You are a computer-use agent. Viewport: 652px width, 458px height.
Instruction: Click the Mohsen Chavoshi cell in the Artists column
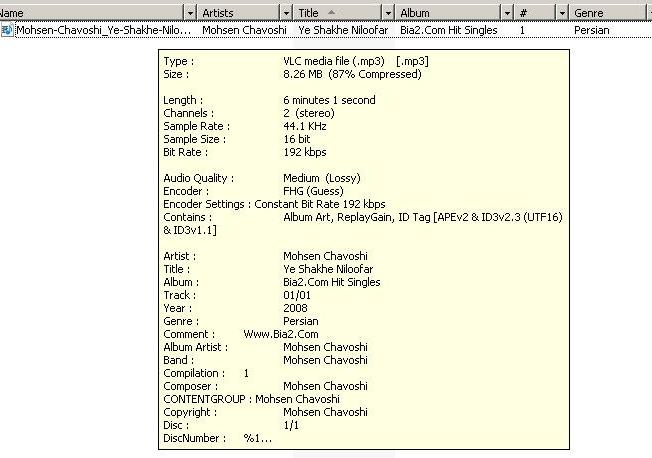pos(244,30)
